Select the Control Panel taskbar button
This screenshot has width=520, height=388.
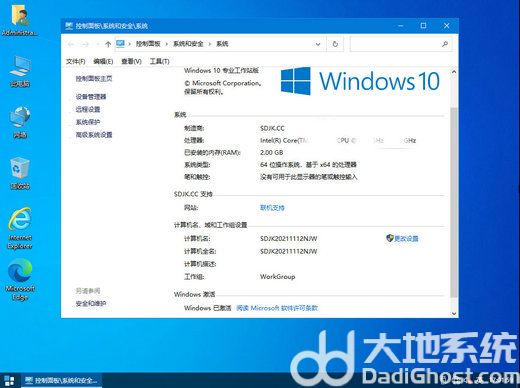point(62,380)
